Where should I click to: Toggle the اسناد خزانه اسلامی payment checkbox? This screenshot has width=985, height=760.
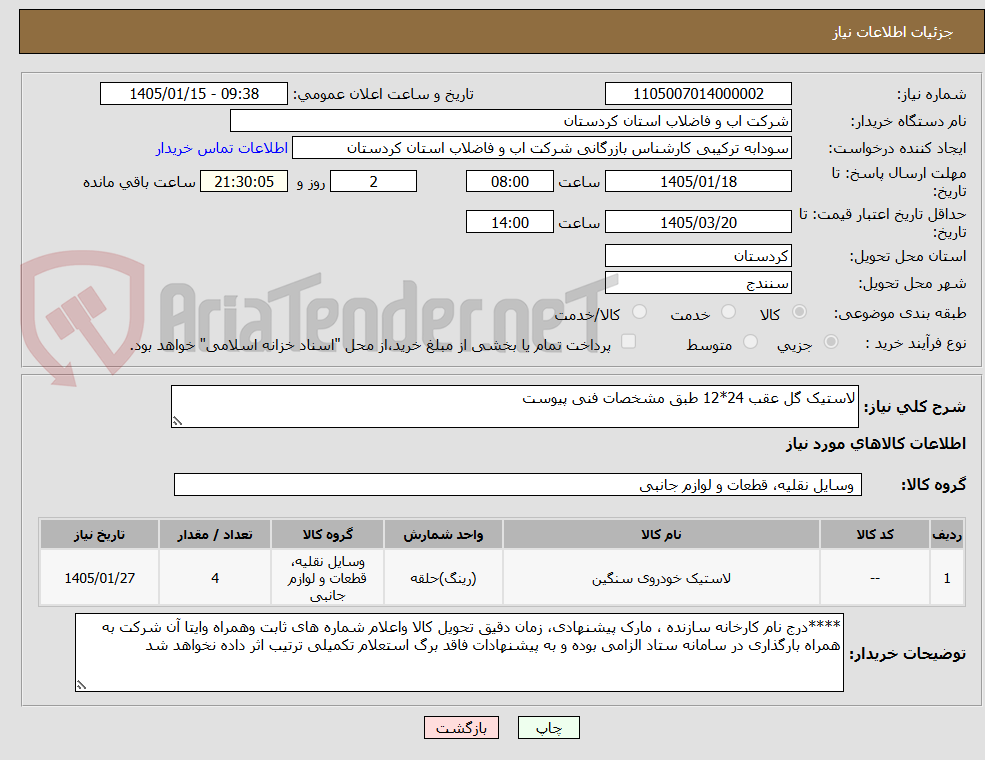click(628, 341)
